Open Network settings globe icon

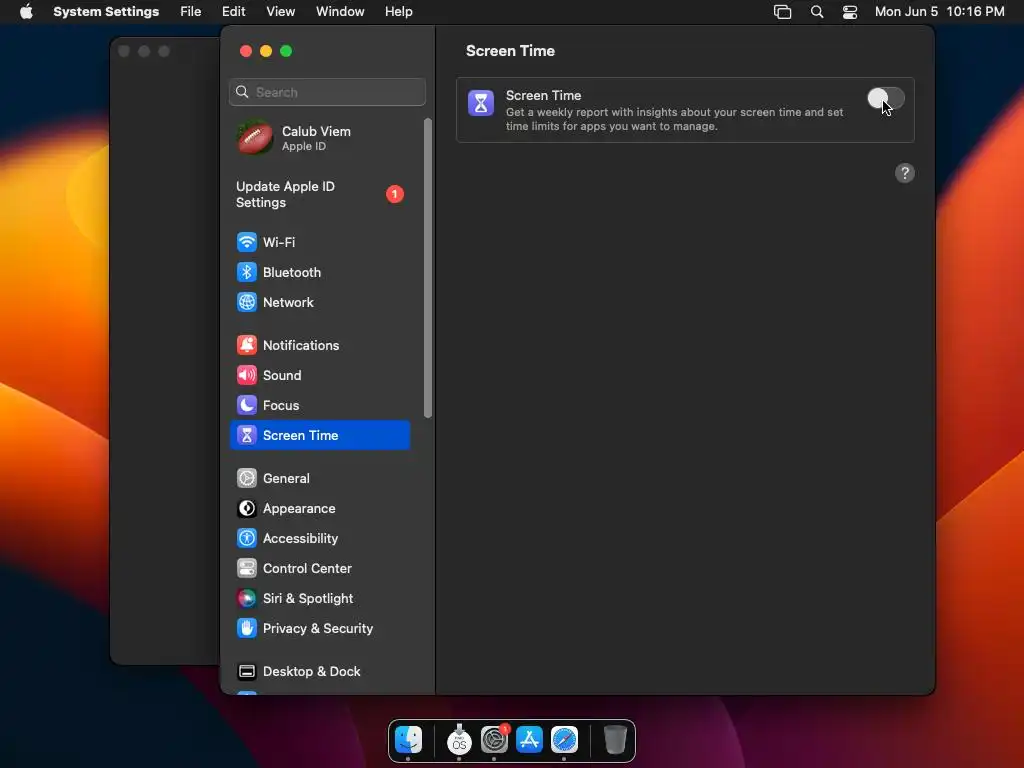tap(246, 302)
